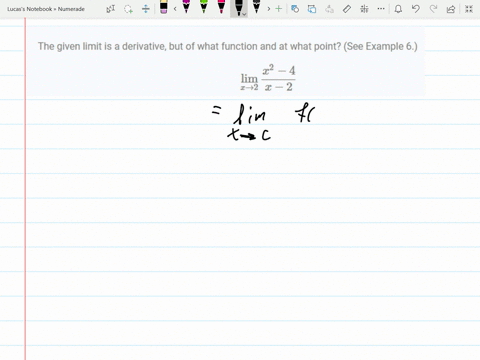This screenshot has height=360, width=480.
Task: Add a new pen with plus
Action: [279, 9]
